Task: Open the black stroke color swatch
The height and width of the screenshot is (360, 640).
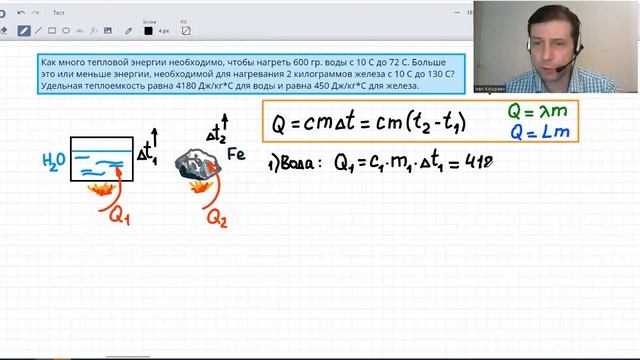Action: pyautogui.click(x=149, y=31)
